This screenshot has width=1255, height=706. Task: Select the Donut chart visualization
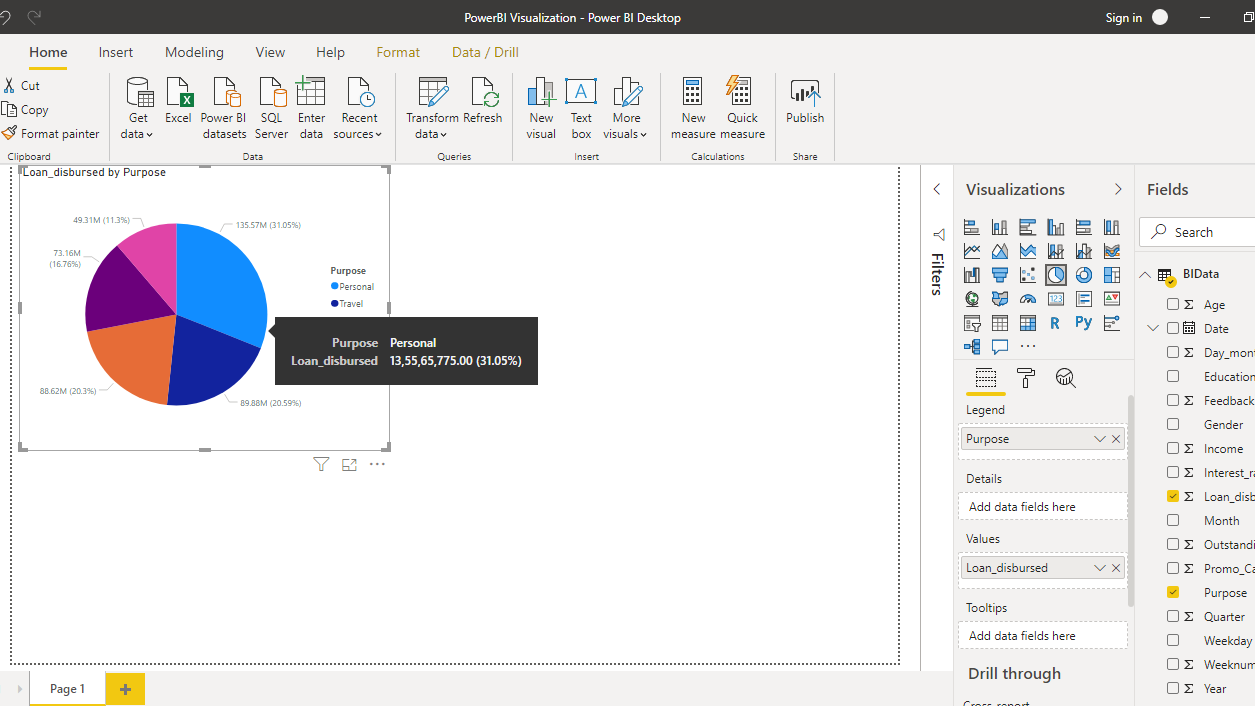point(1084,275)
